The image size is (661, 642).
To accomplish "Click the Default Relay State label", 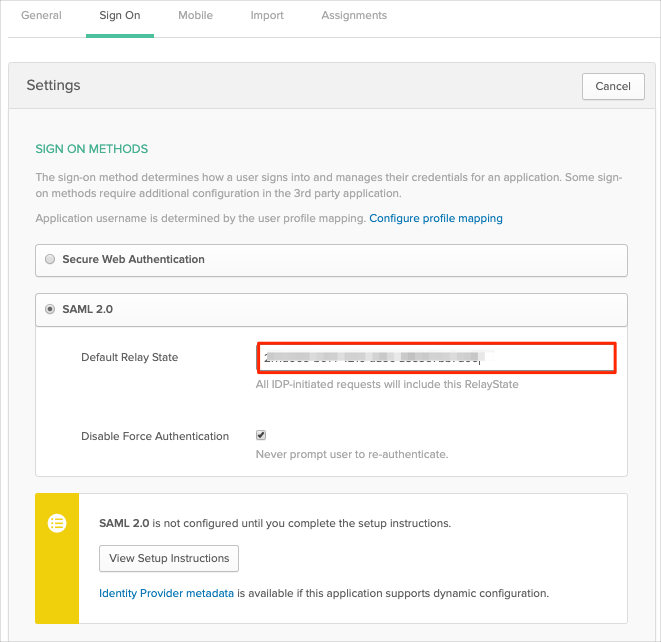I will 129,357.
